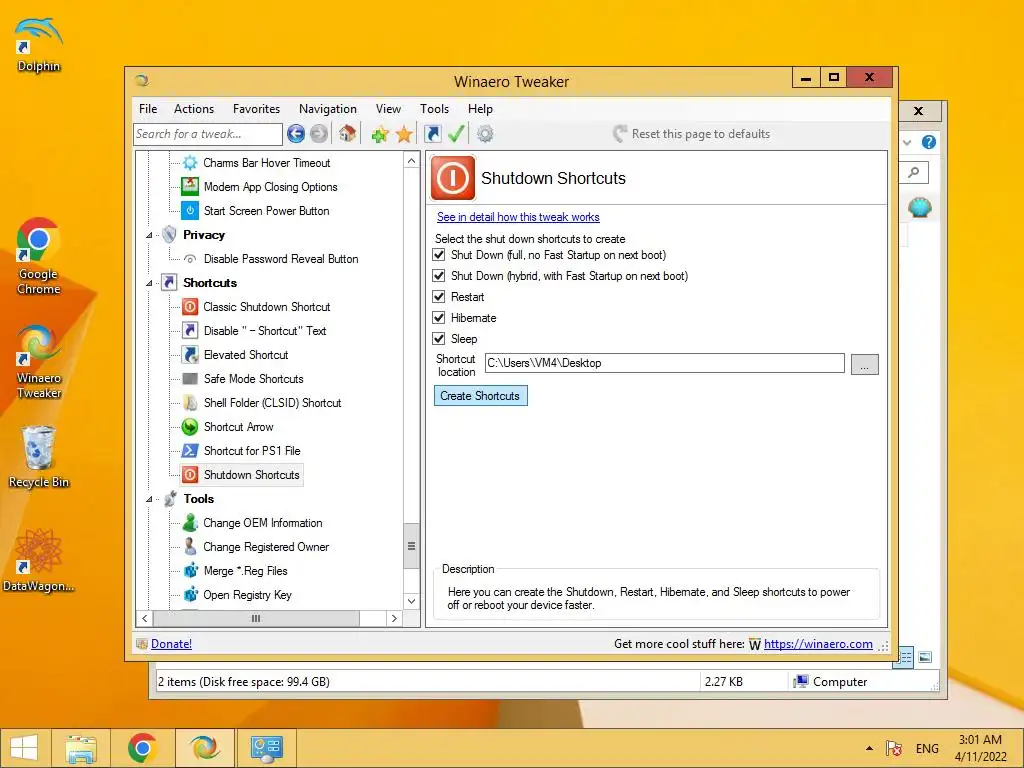Click the tree horizontal scroll right arrow
The image size is (1024, 768).
pyautogui.click(x=394, y=618)
